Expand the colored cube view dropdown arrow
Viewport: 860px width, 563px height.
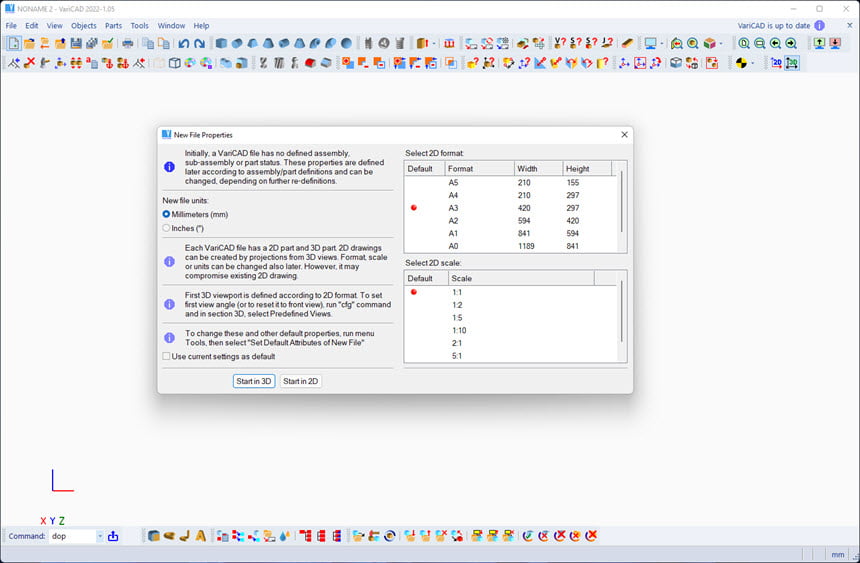coord(721,43)
